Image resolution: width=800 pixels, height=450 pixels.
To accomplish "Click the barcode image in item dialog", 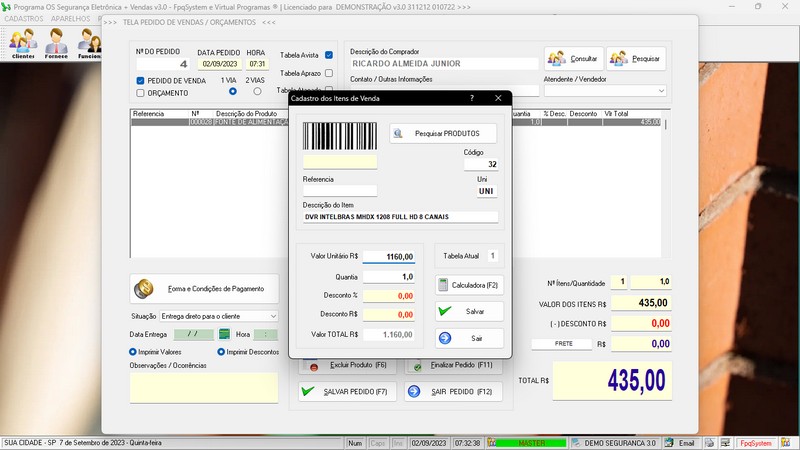I will pos(340,137).
